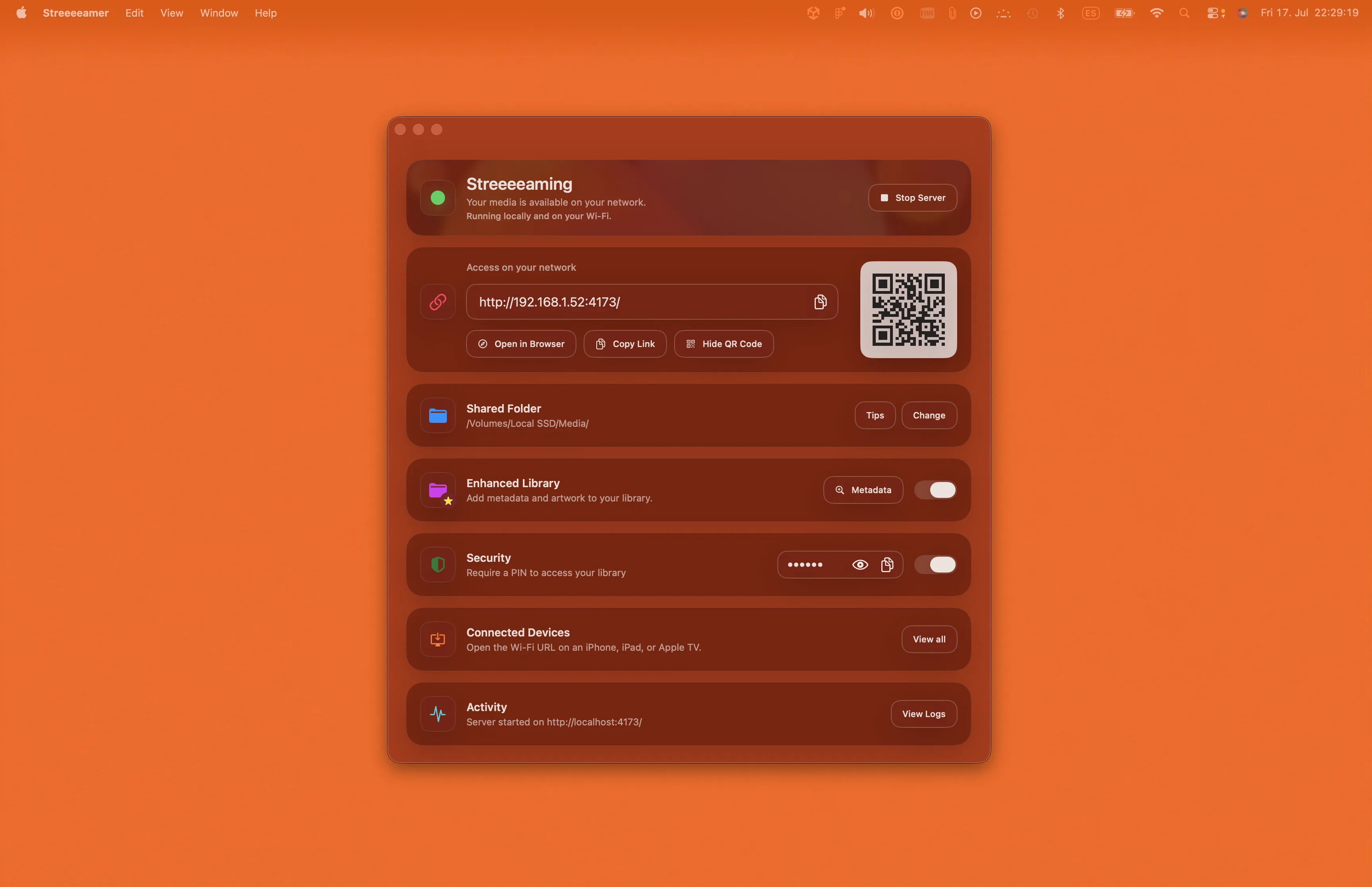Copy the URL using the address field icon

821,302
